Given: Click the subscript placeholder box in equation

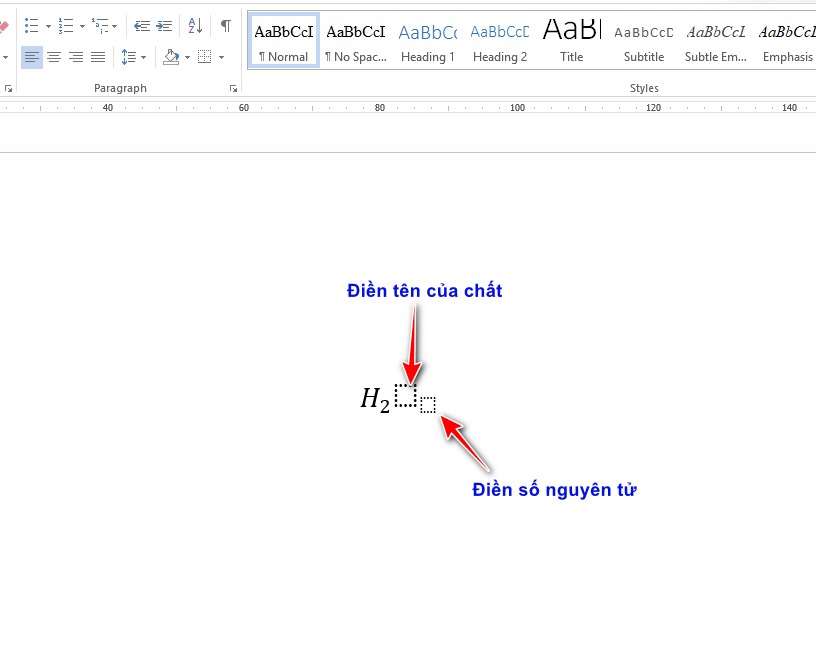Looking at the screenshot, I should (x=428, y=405).
